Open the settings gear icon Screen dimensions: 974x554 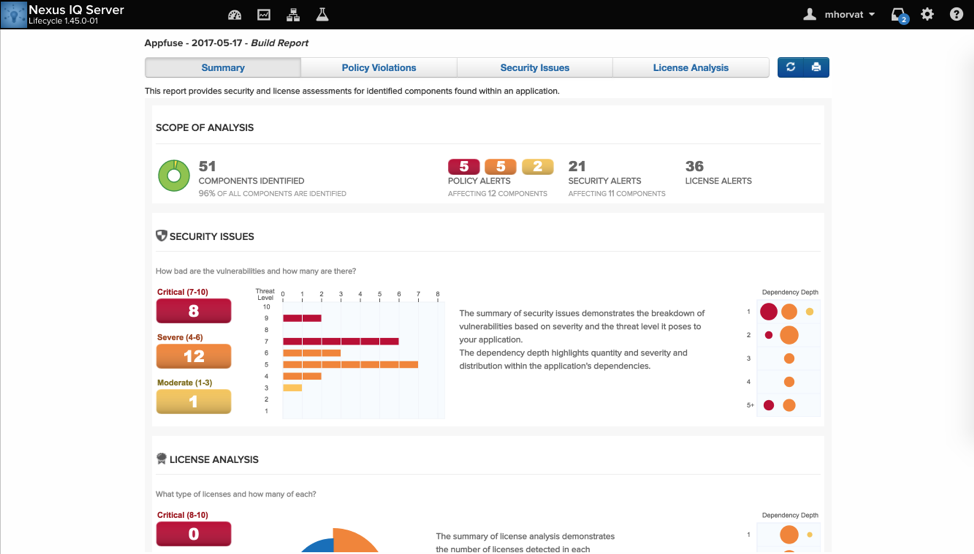click(927, 15)
